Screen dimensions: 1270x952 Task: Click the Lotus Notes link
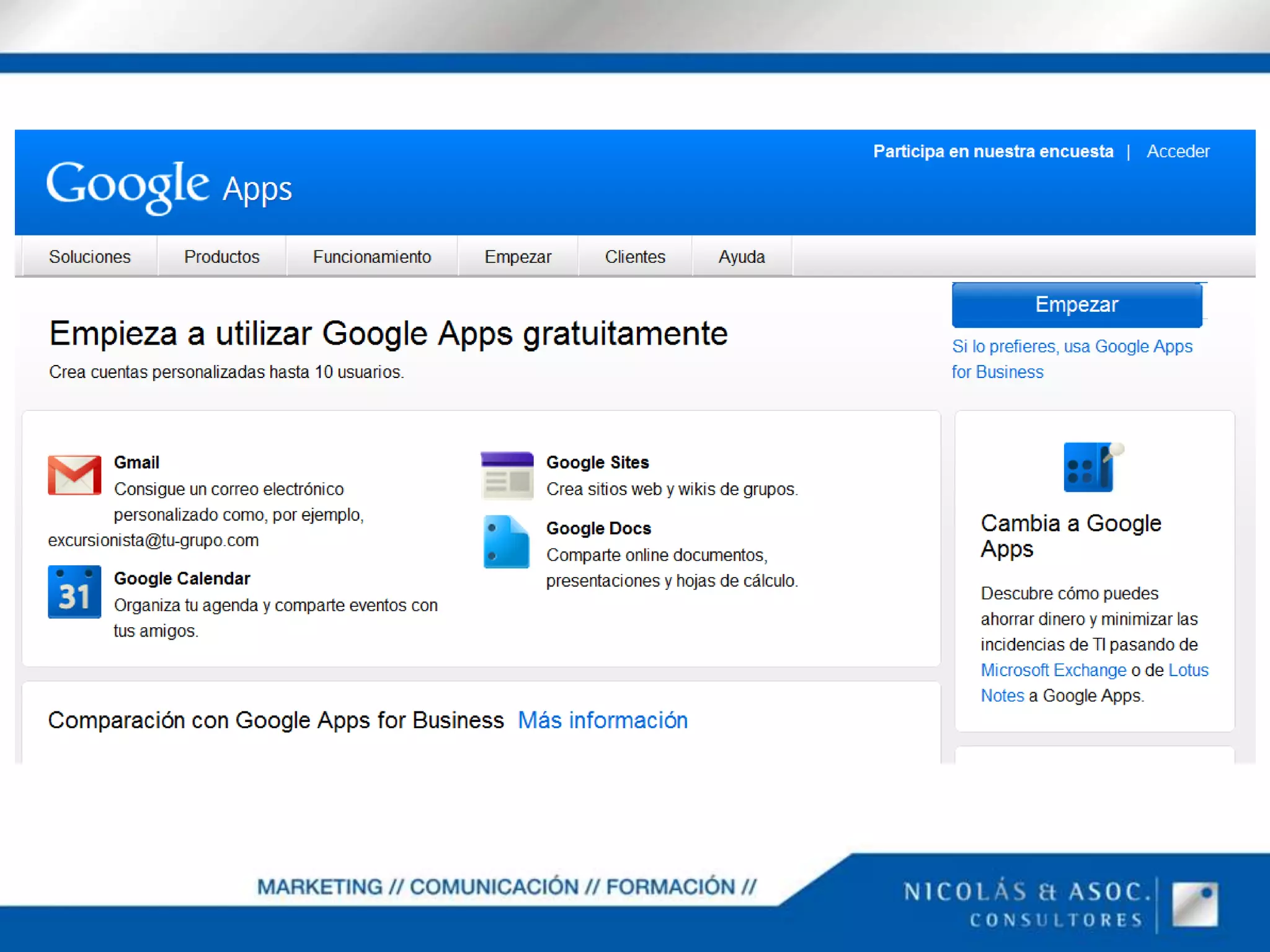[x=1188, y=670]
